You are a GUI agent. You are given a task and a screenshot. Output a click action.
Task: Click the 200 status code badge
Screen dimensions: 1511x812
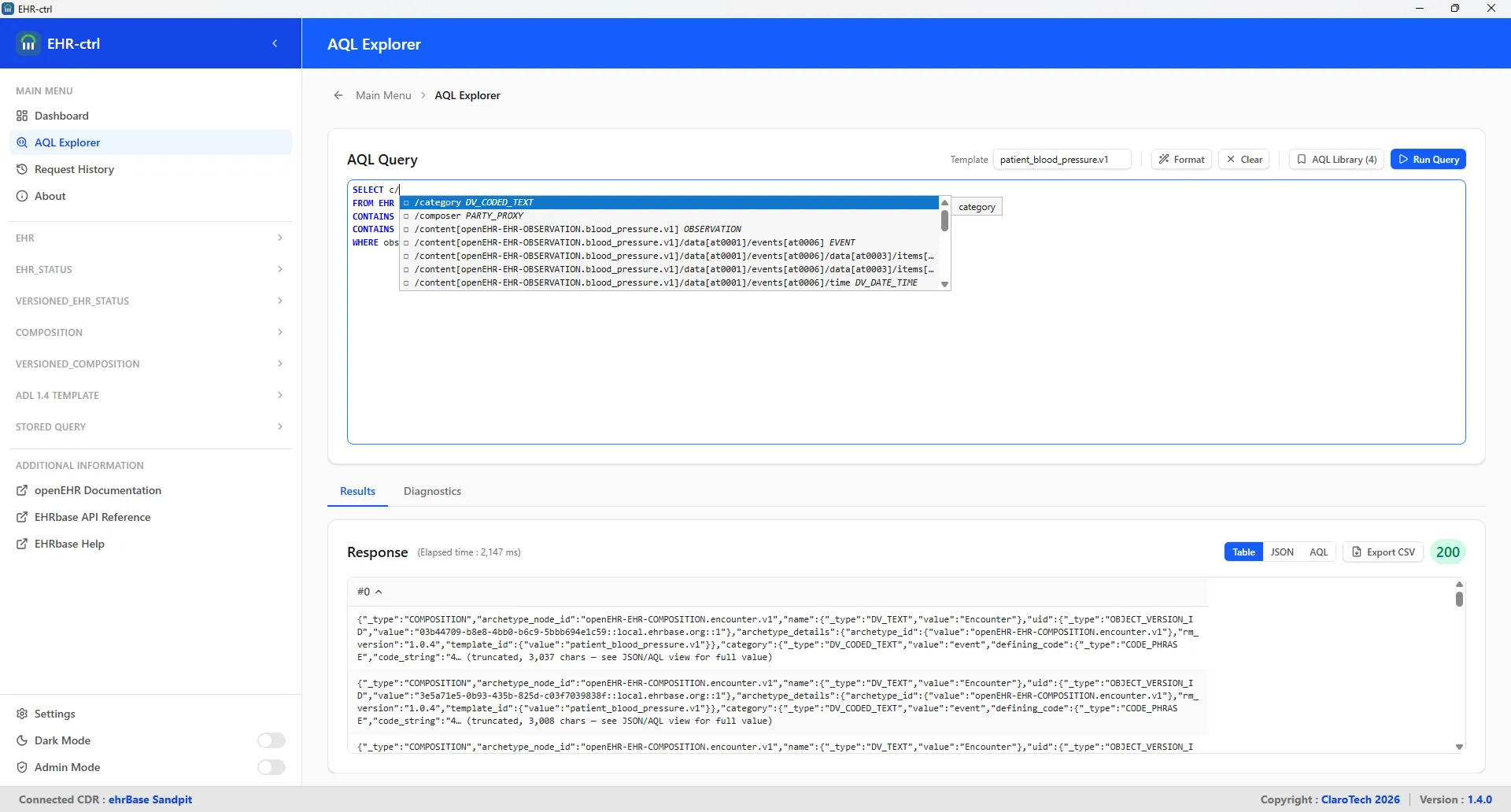[1447, 552]
